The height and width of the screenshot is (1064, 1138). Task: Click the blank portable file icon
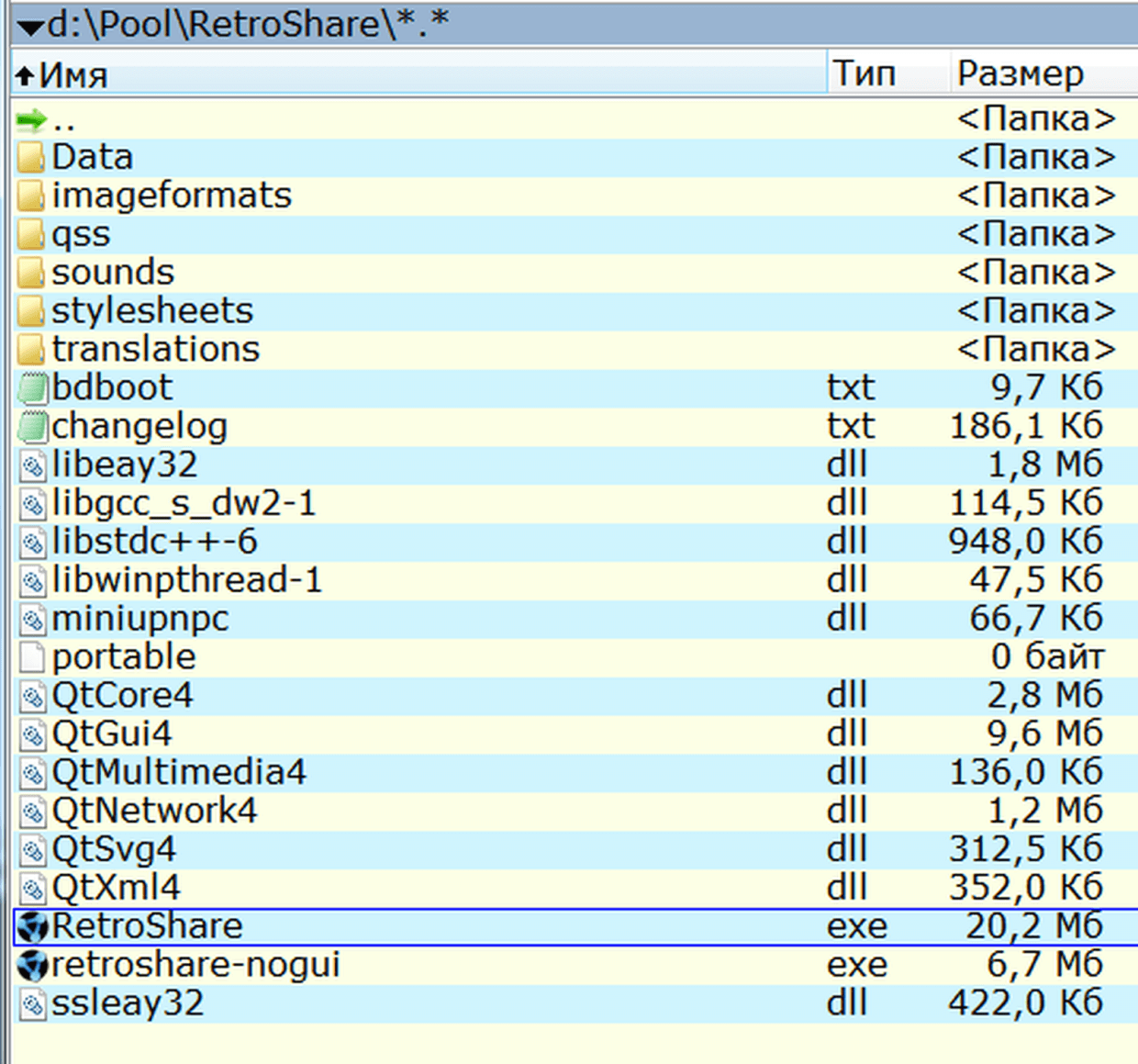coord(32,657)
